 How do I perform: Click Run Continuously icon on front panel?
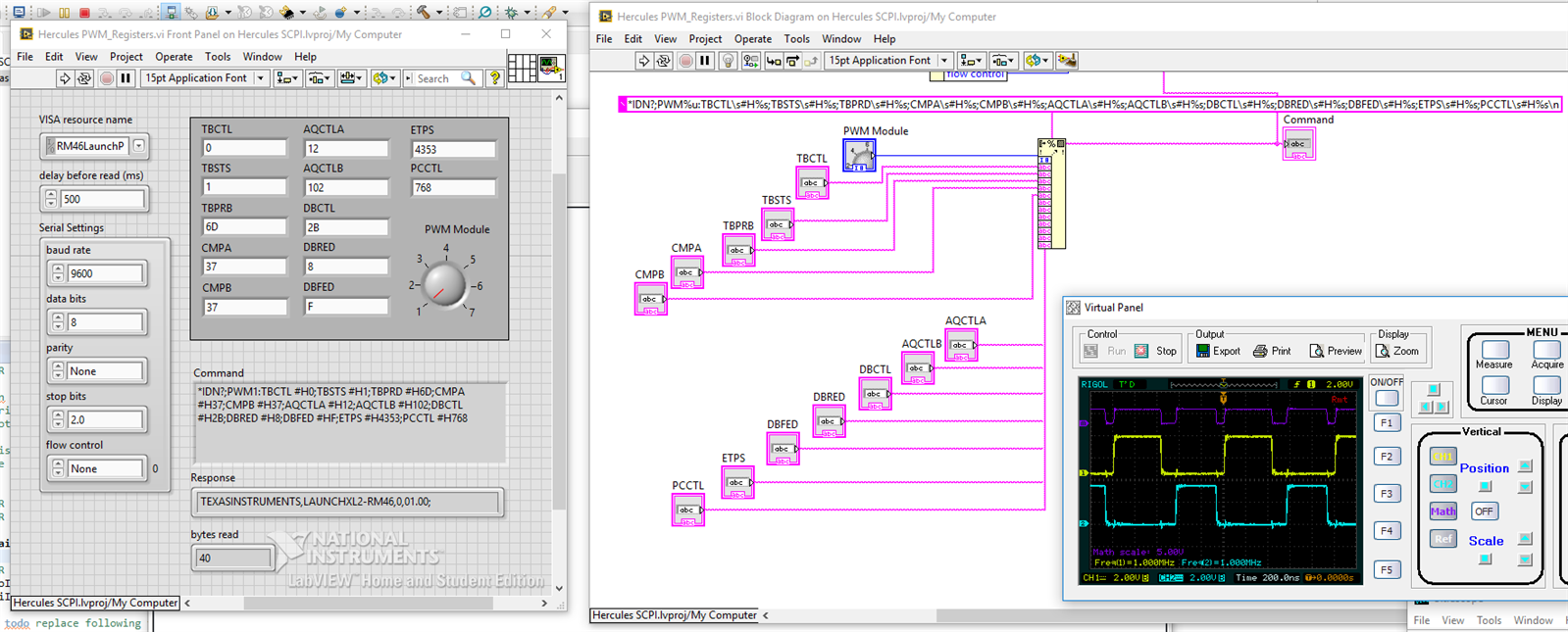pyautogui.click(x=84, y=78)
